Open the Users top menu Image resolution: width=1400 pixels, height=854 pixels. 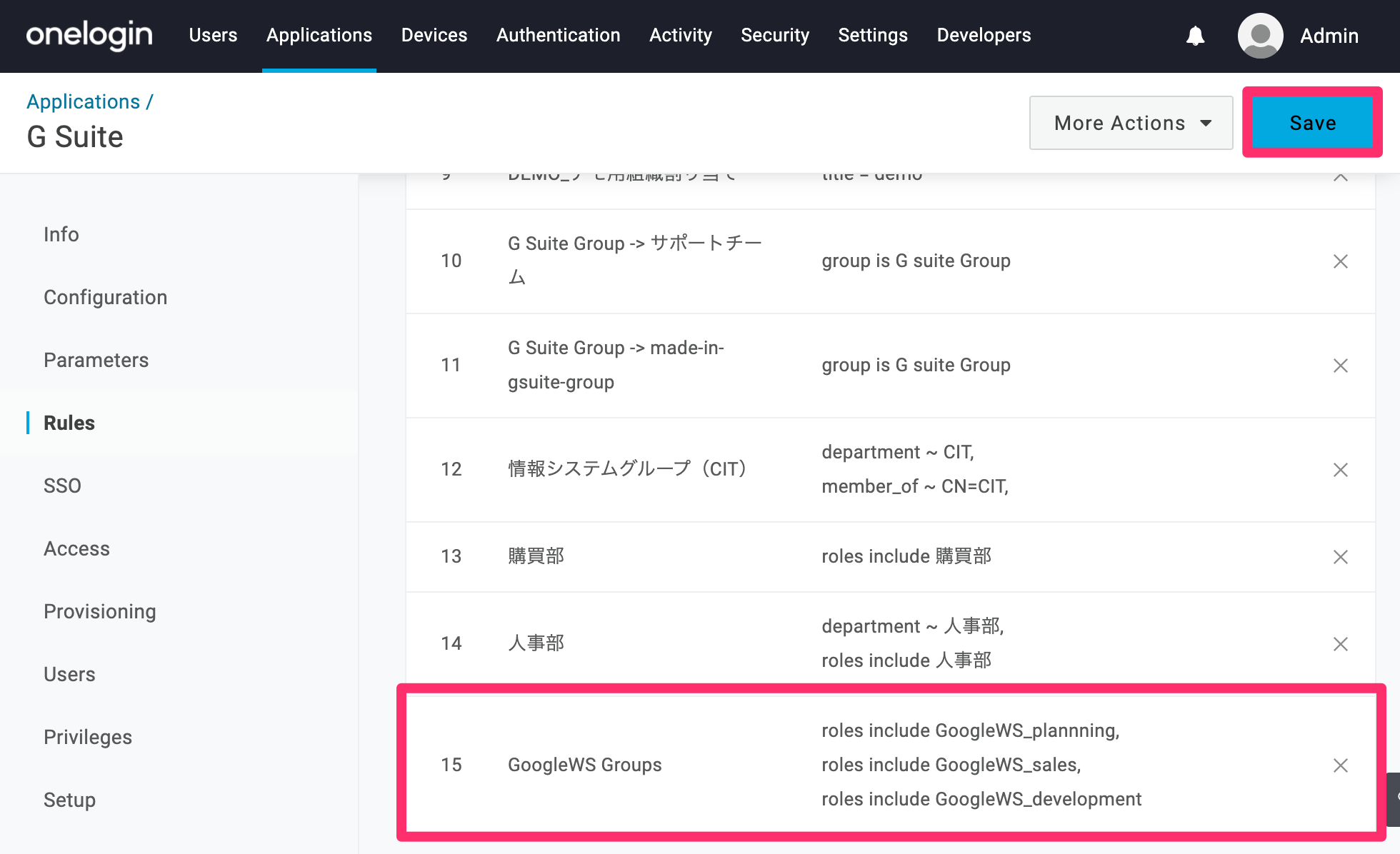pos(213,35)
